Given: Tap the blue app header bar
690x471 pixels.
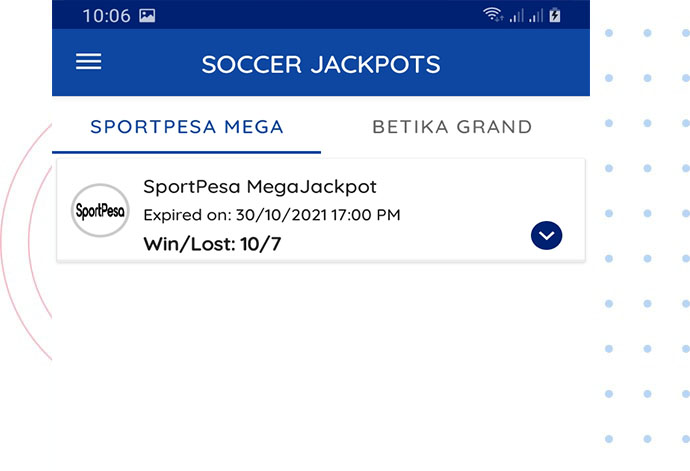Looking at the screenshot, I should [x=321, y=62].
